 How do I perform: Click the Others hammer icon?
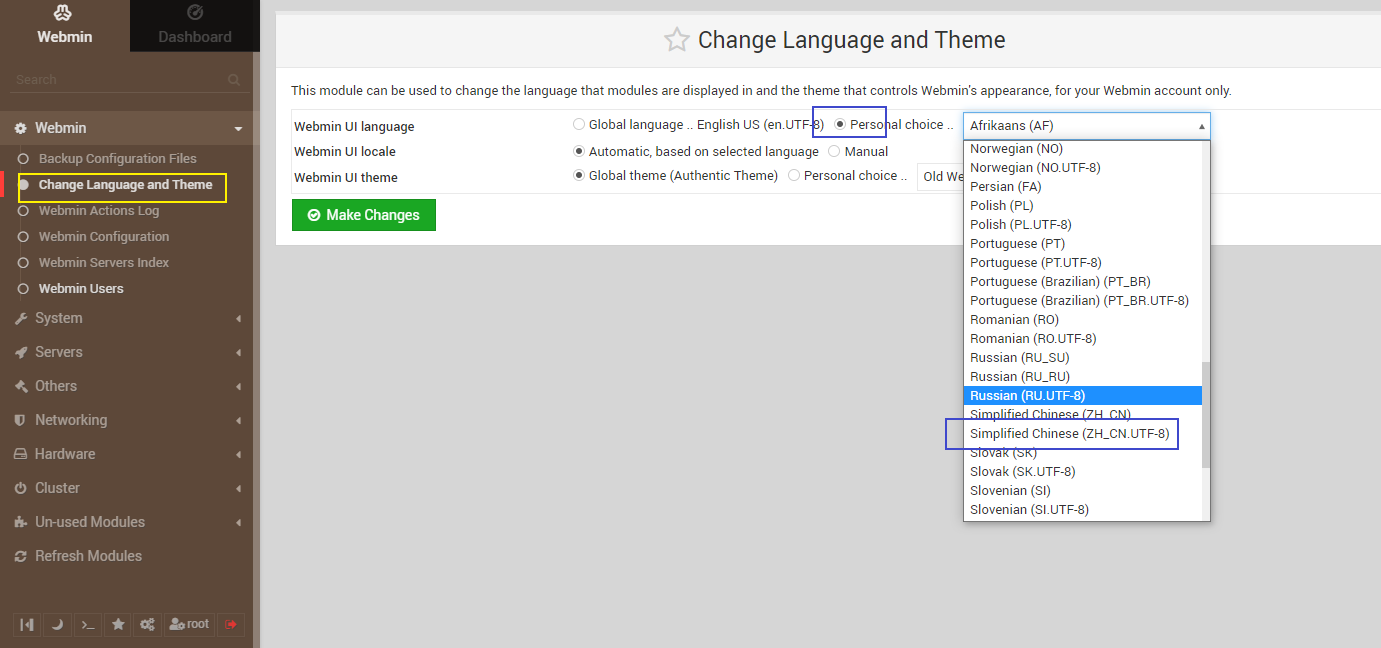coord(20,386)
